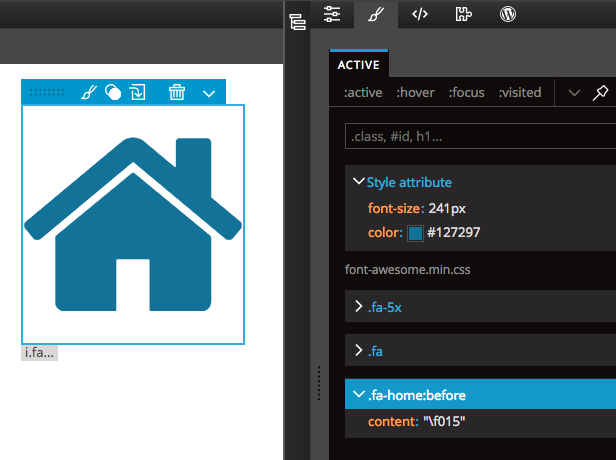Click the "\f015" content value
616x460 pixels.
444,422
